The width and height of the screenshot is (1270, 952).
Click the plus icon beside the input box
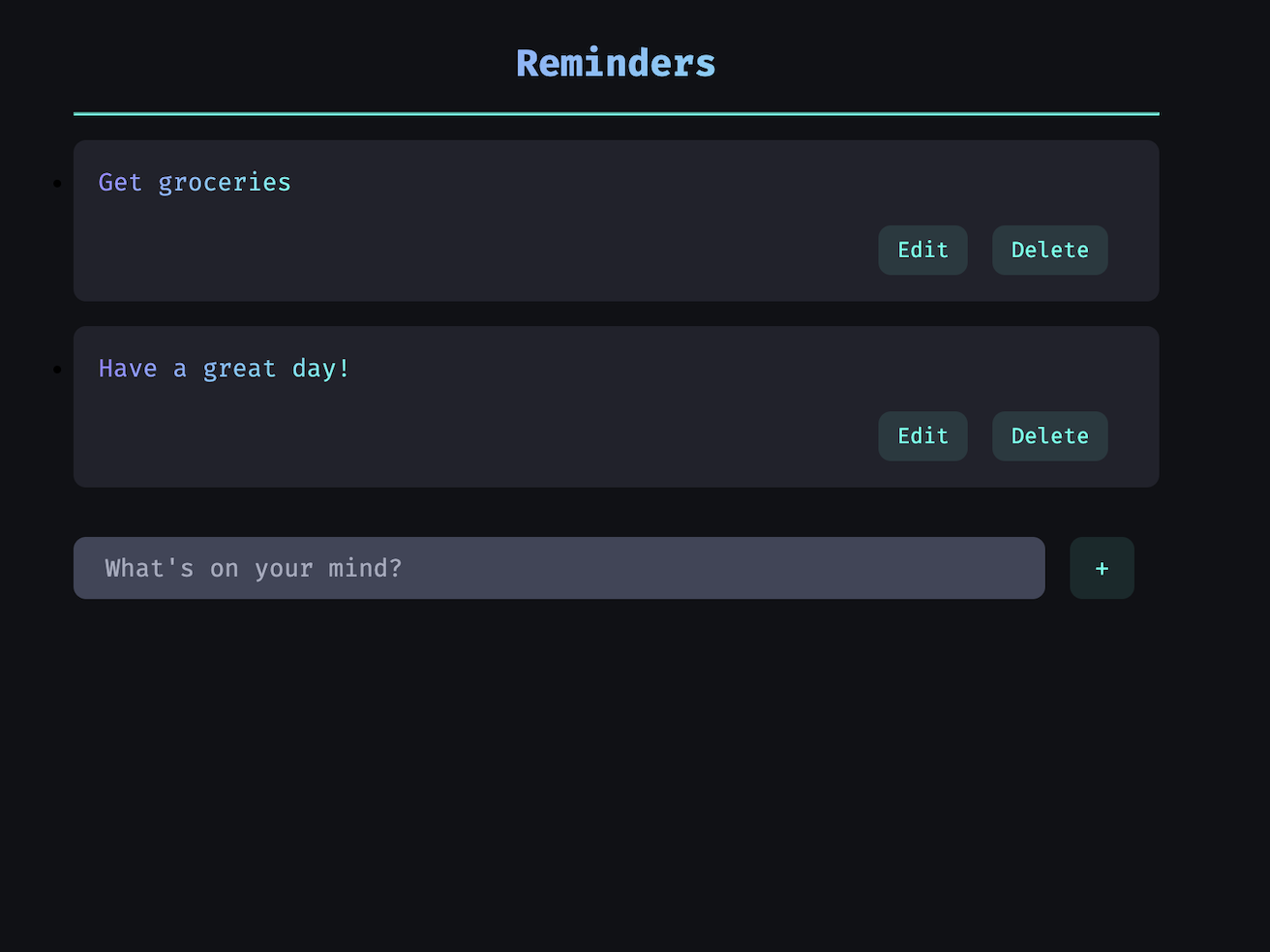pyautogui.click(x=1102, y=568)
